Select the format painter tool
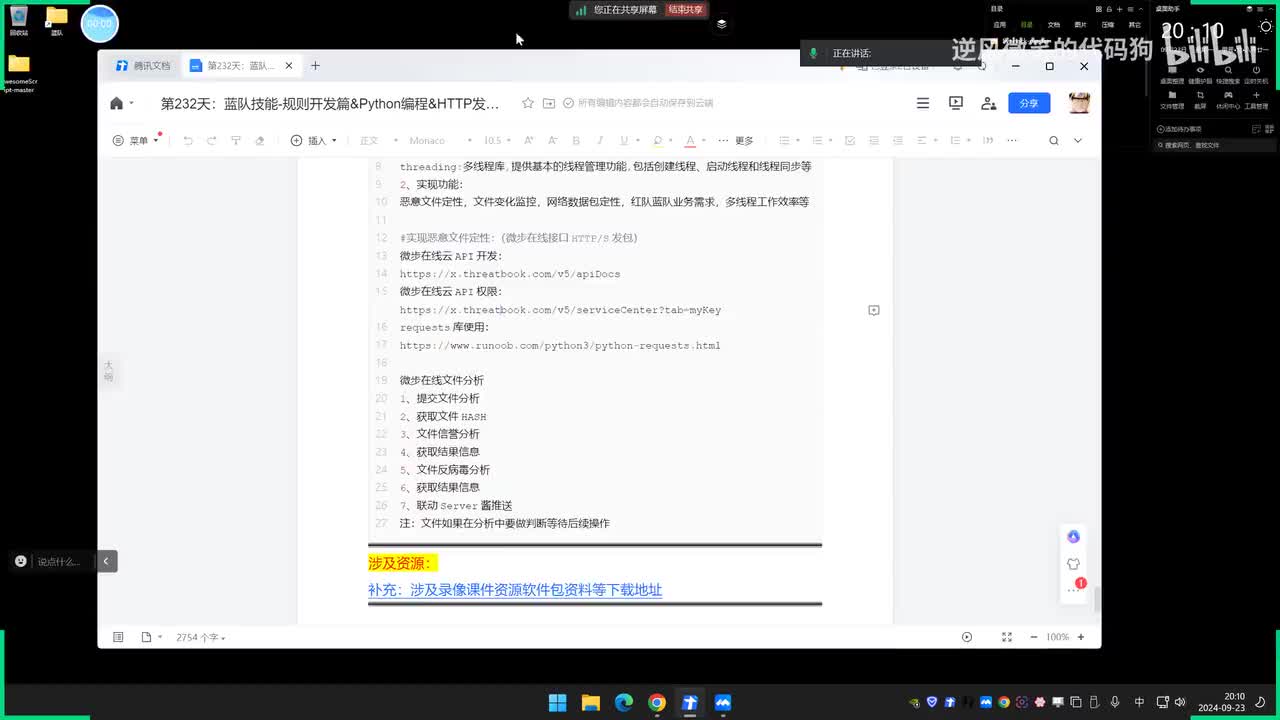The height and width of the screenshot is (720, 1280). click(236, 141)
